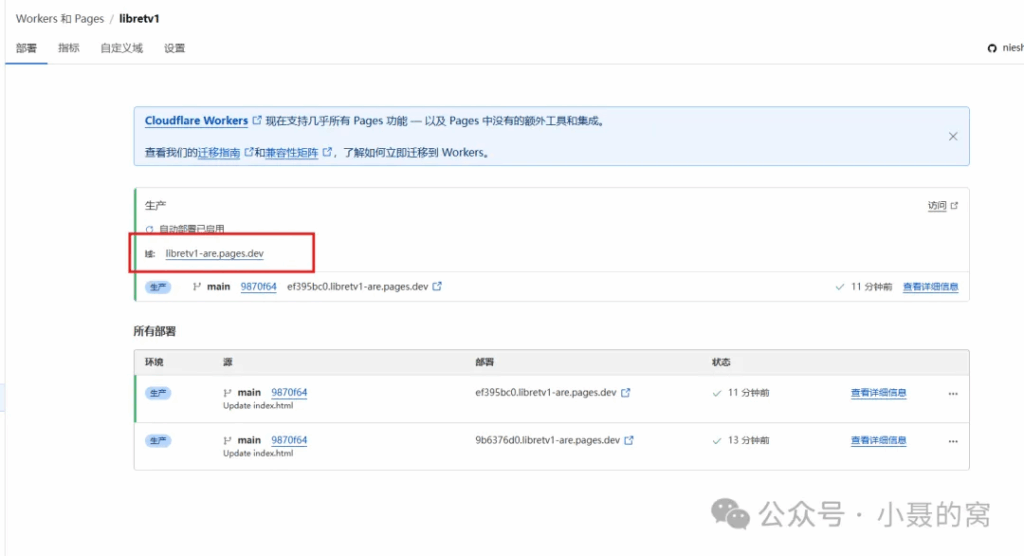Open external icon for ef395bc0 table row
1024x556 pixels.
[x=626, y=392]
